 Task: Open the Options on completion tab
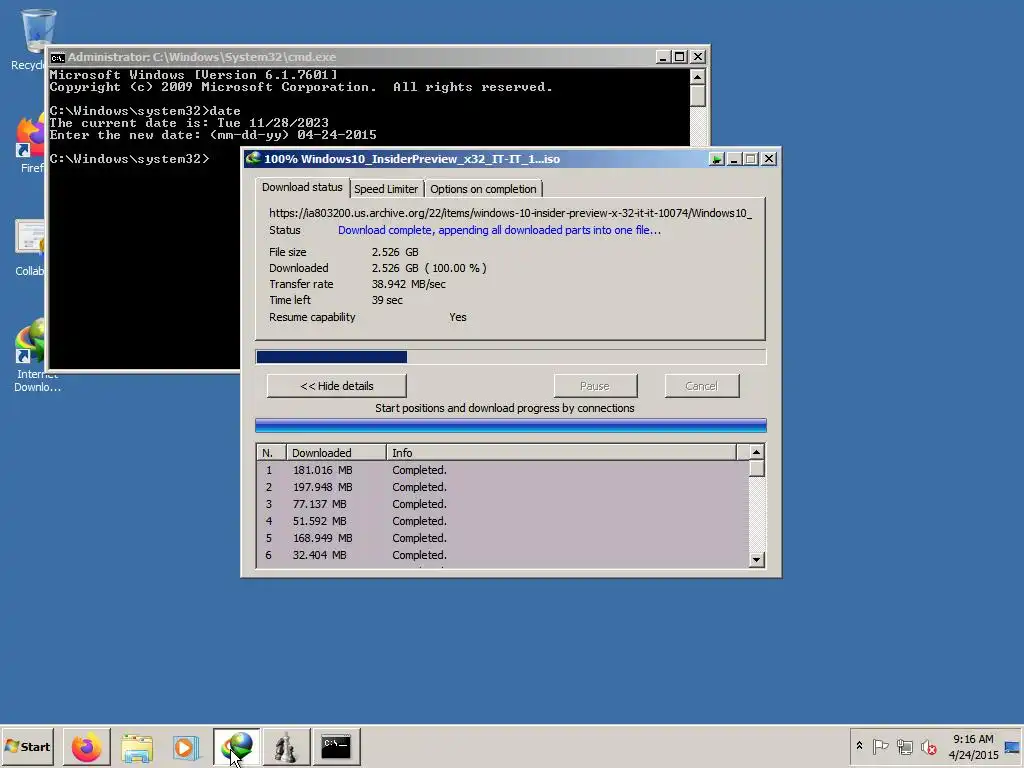483,189
